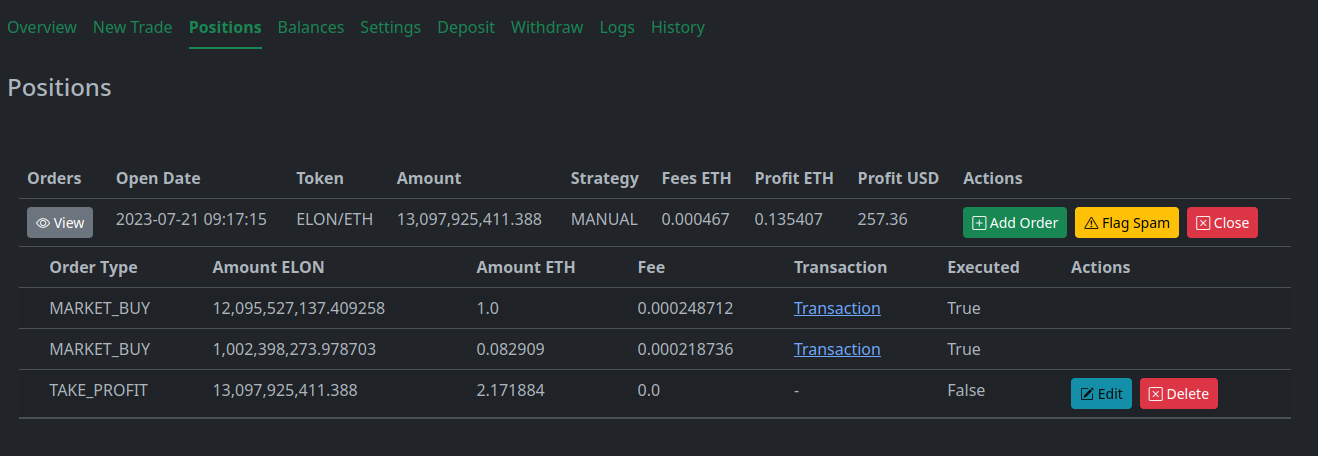
Task: Click the X icon on Close position
Action: 1203,223
